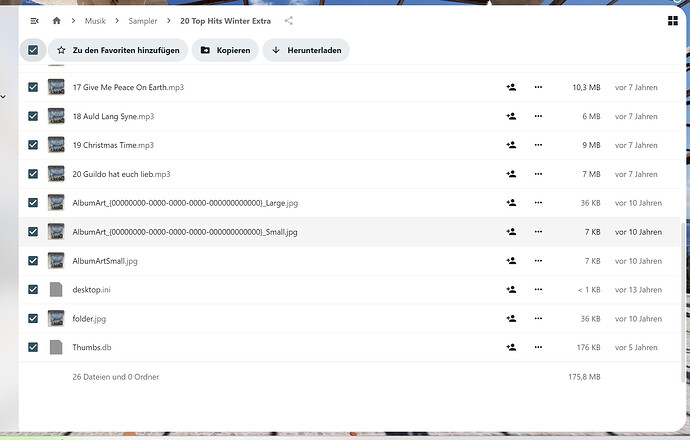Go to the home folder icon
The height and width of the screenshot is (440, 690).
coord(56,21)
